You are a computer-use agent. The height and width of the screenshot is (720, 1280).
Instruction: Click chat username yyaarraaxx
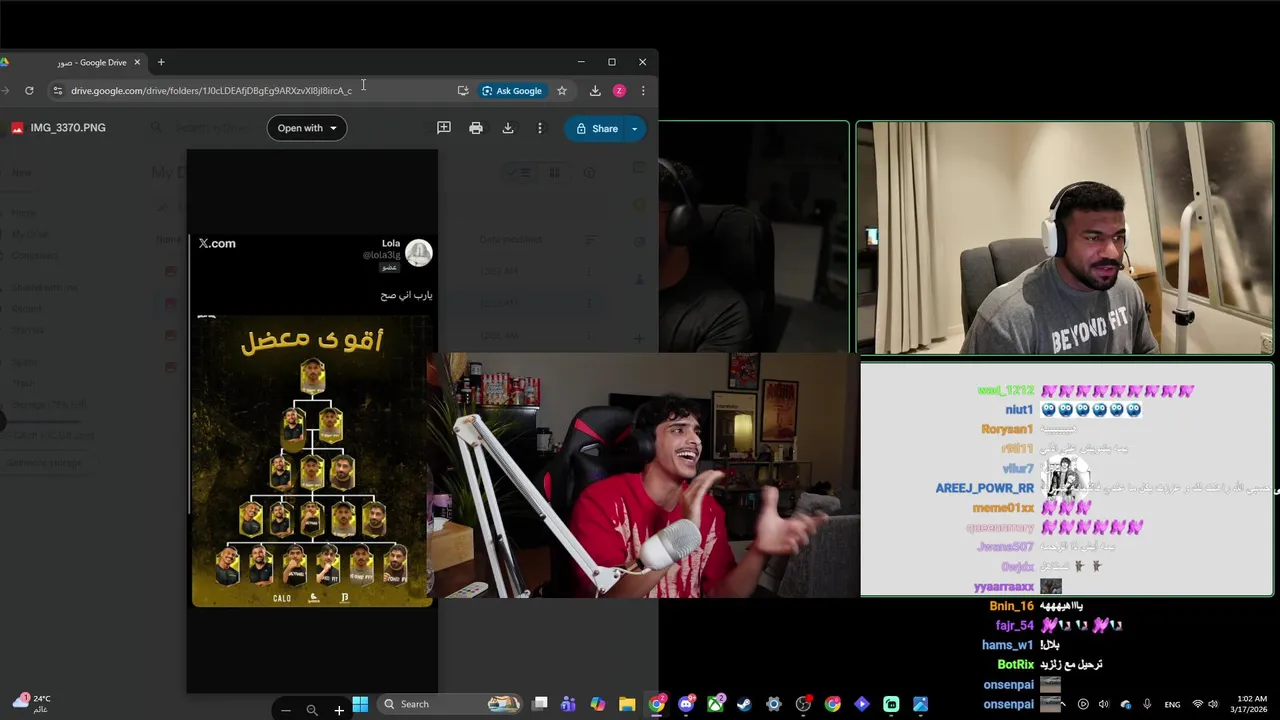[1003, 587]
